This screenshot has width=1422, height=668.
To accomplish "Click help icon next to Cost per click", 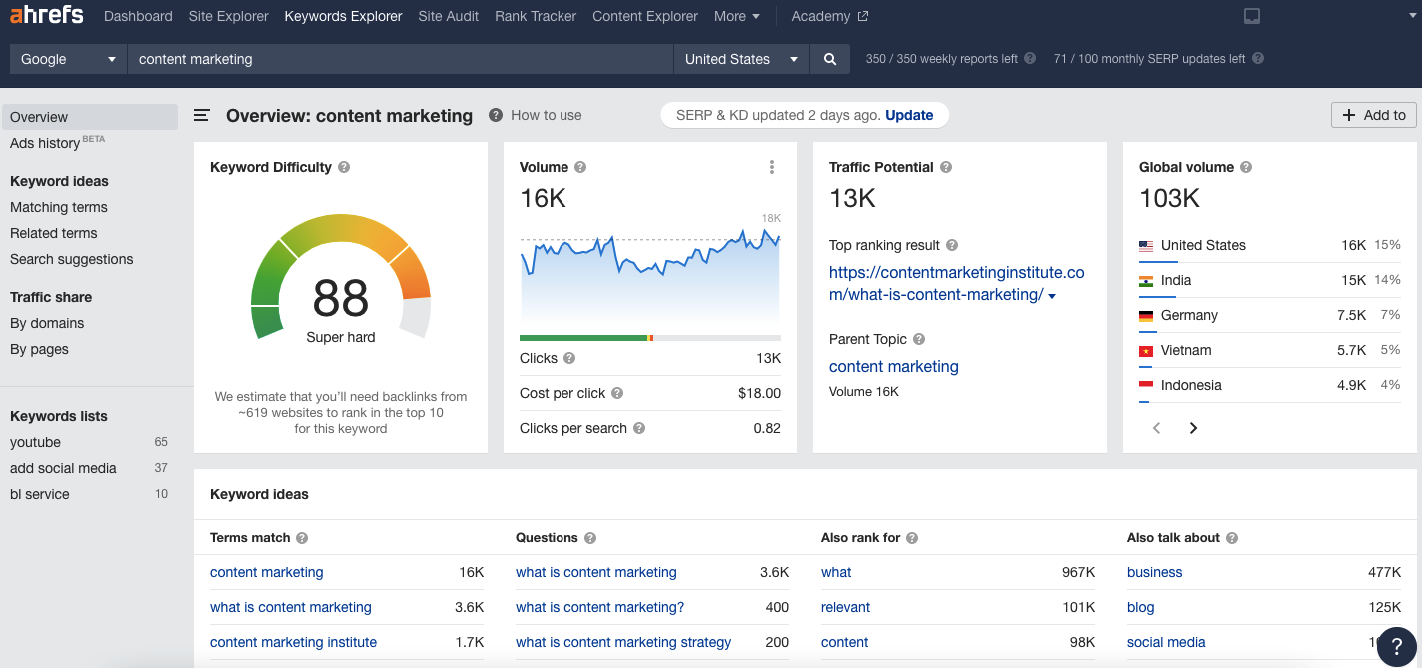I will coord(617,393).
